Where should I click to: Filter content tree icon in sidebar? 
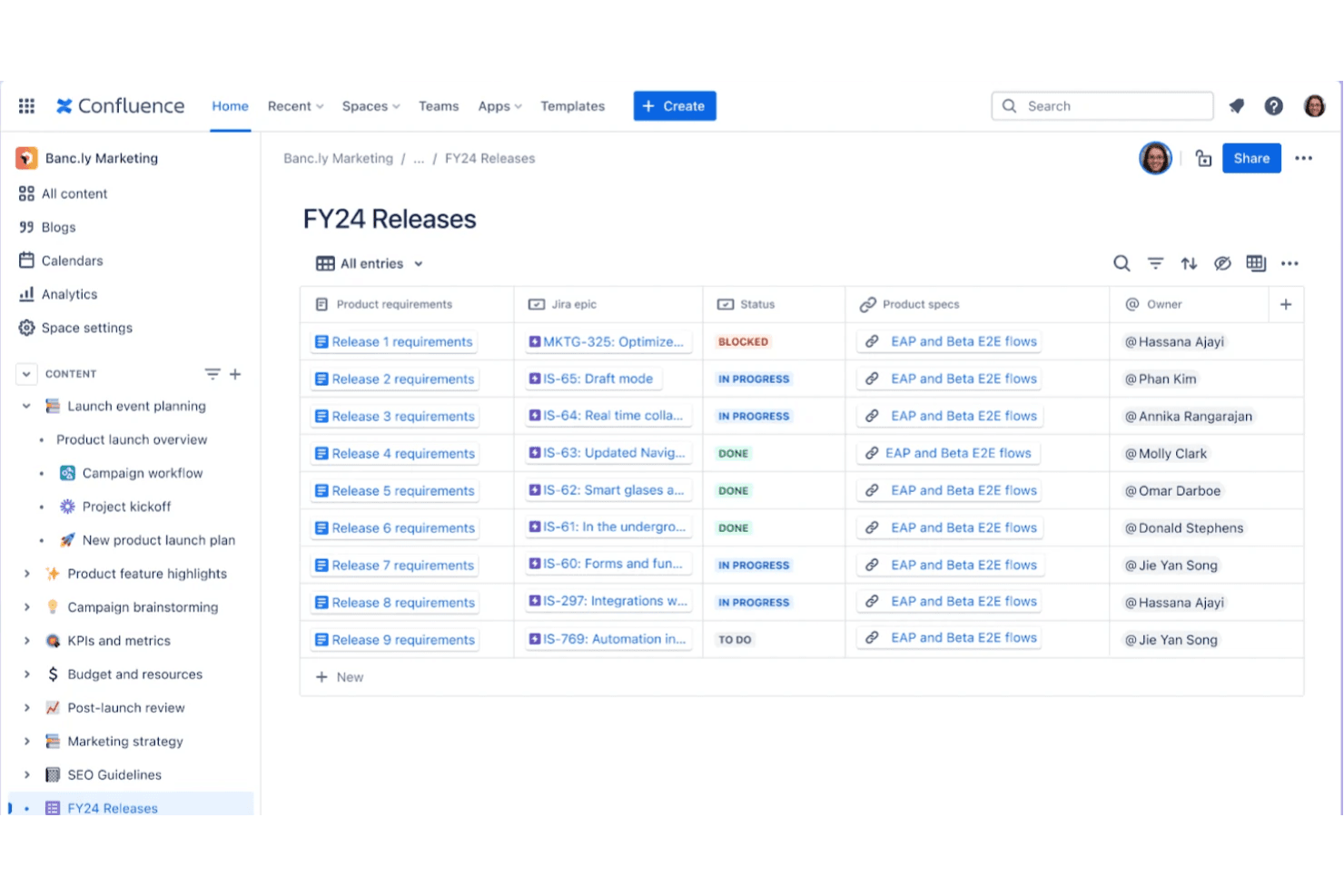click(212, 374)
